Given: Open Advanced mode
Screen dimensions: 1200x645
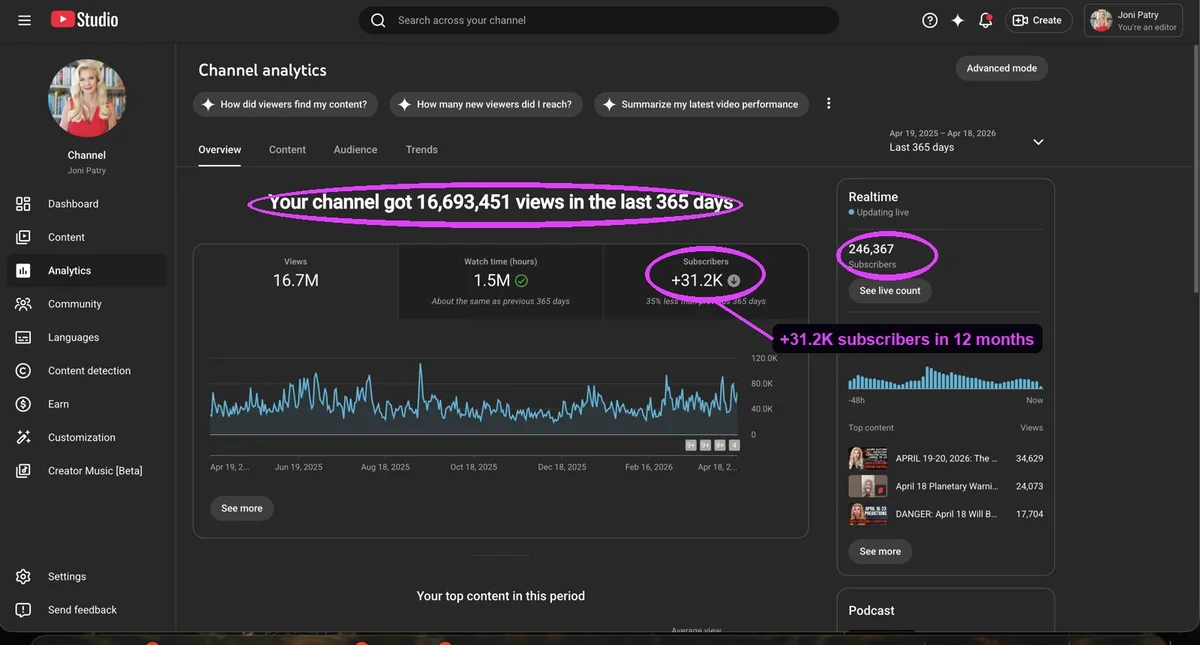Looking at the screenshot, I should coord(1001,68).
